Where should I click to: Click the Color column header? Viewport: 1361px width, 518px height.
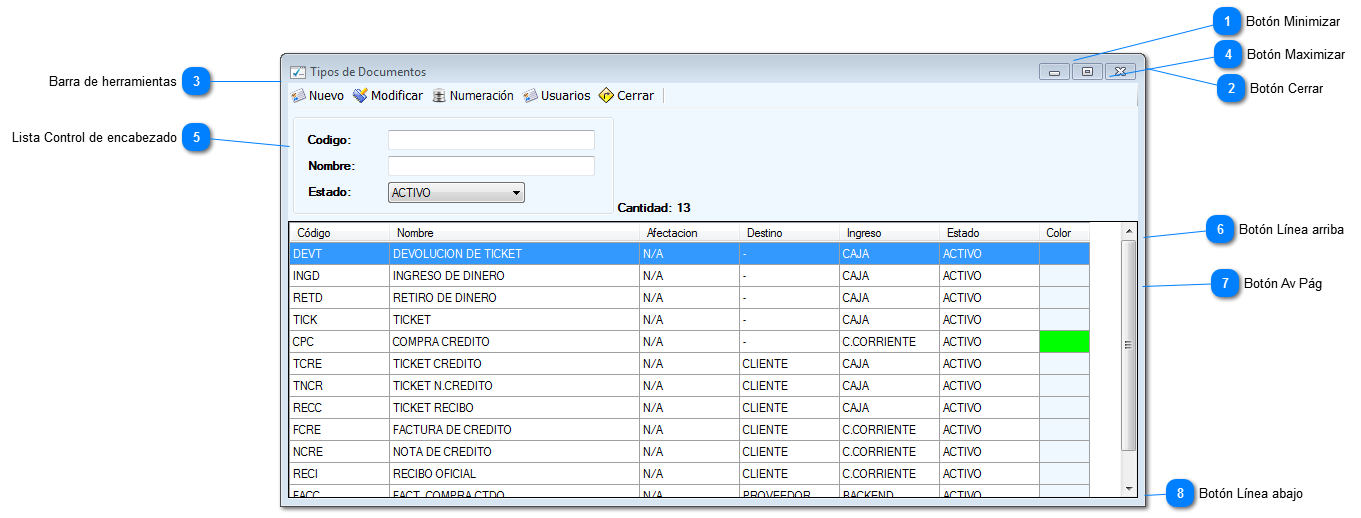[x=1064, y=233]
